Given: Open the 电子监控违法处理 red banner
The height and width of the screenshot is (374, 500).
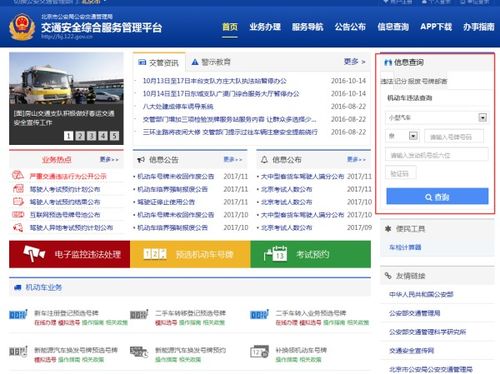Looking at the screenshot, I should coord(69,254).
